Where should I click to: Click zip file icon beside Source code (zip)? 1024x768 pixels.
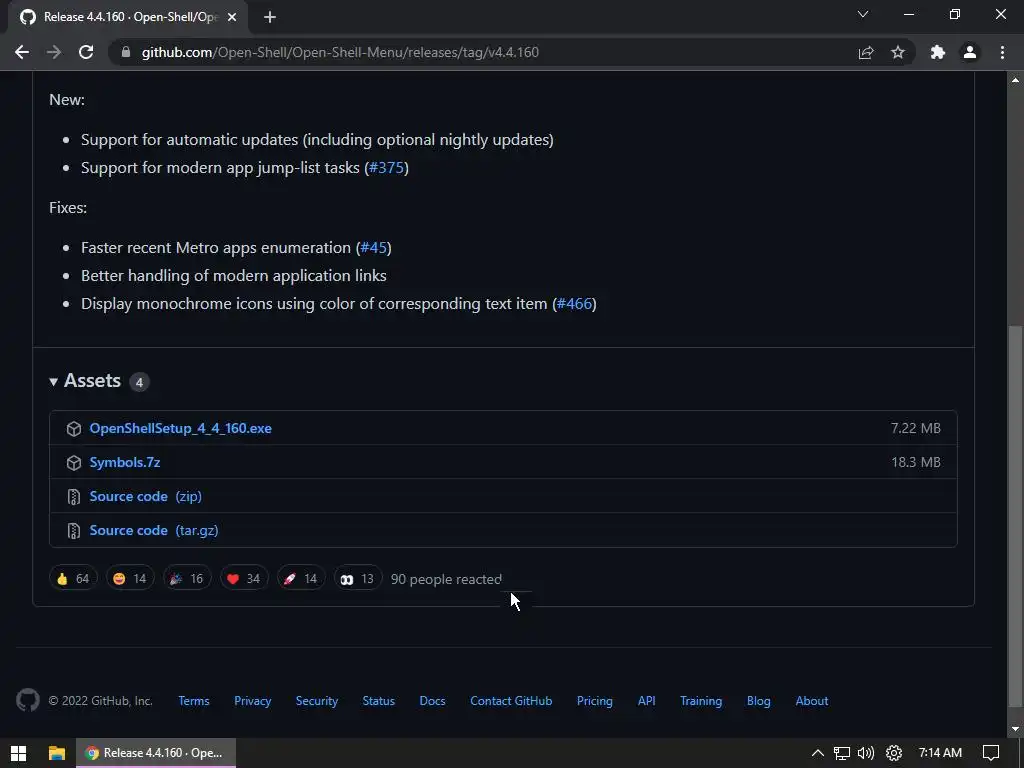coord(74,497)
